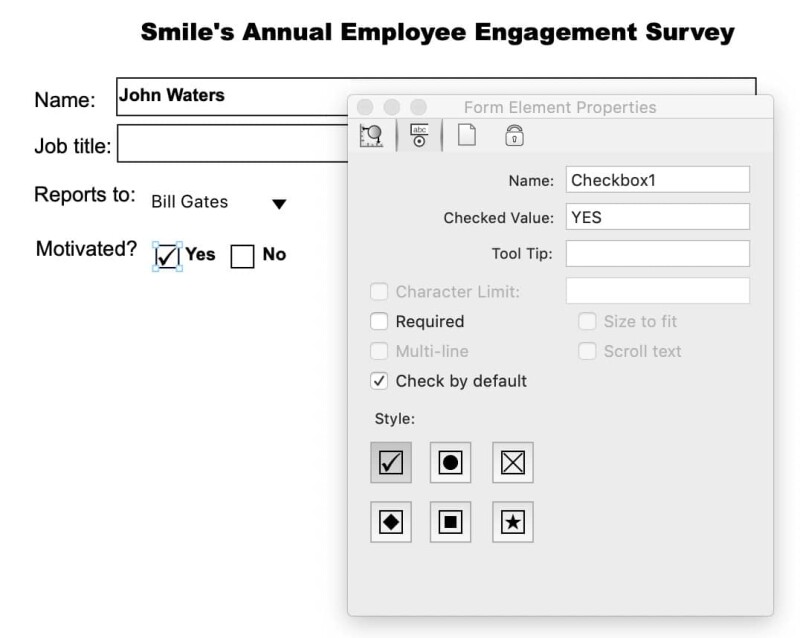The width and height of the screenshot is (800, 638).
Task: Pick the filled square style icon
Action: 451,522
